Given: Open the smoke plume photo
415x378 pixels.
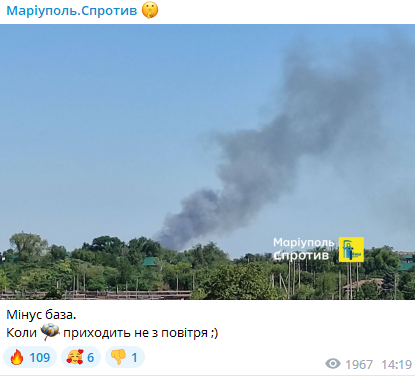Looking at the screenshot, I should pos(207,162).
